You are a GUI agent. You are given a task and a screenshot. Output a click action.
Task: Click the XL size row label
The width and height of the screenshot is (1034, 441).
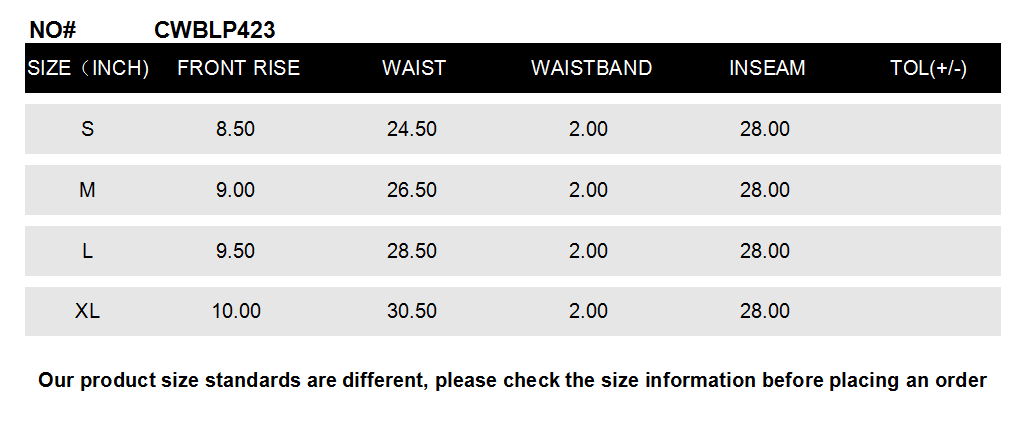tap(88, 311)
